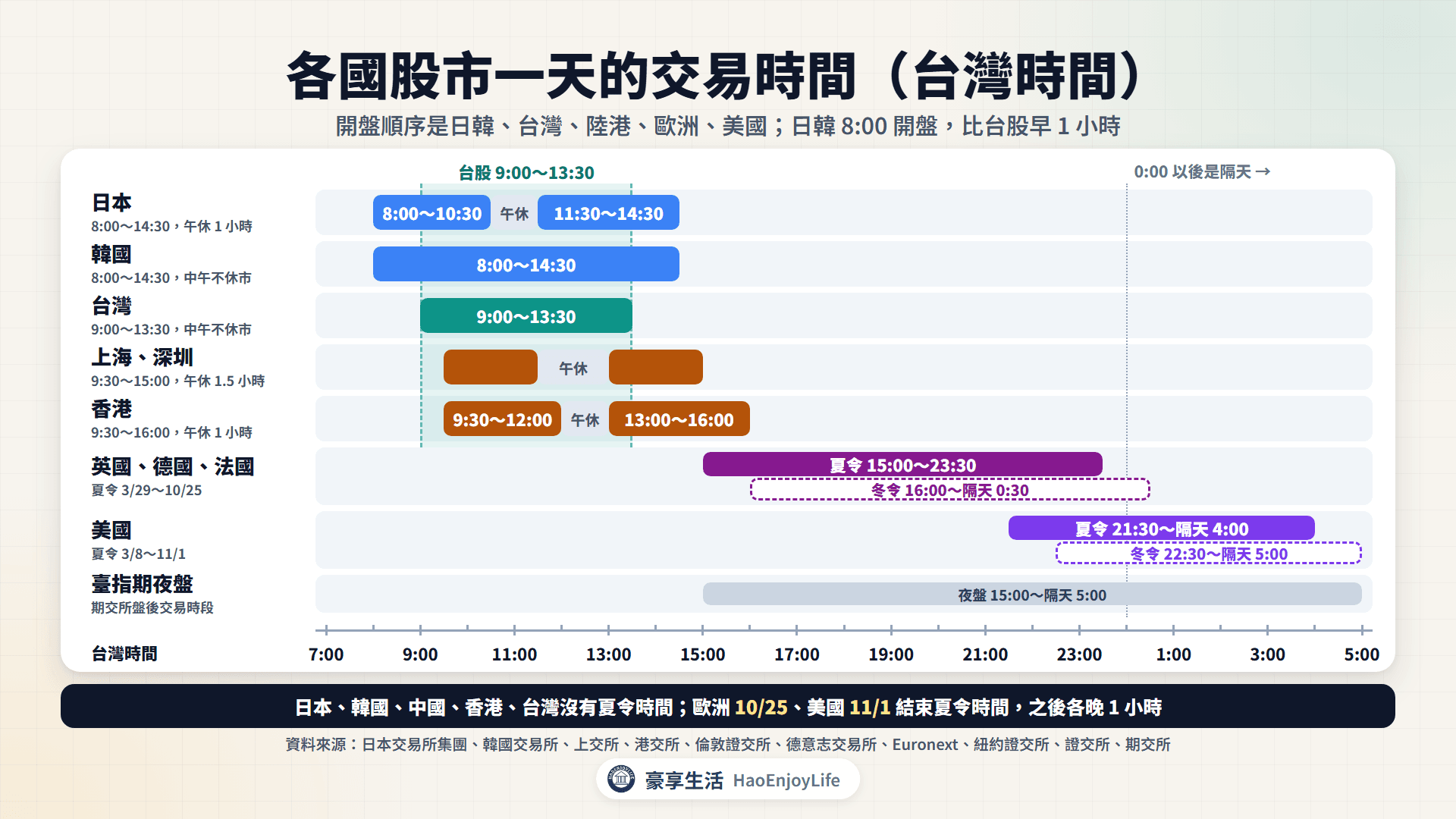
Task: Click the 英國、德國、法國 row label
Action: pos(173,466)
